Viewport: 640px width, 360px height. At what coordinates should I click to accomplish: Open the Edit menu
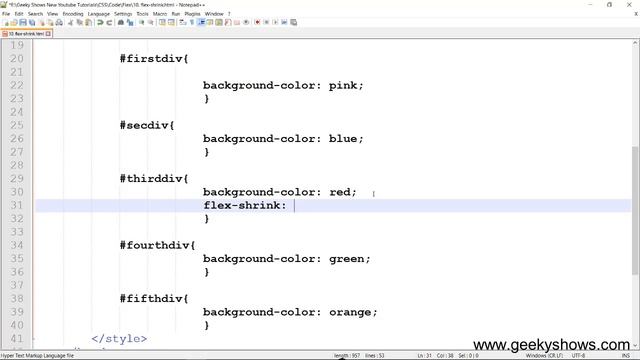coord(19,14)
